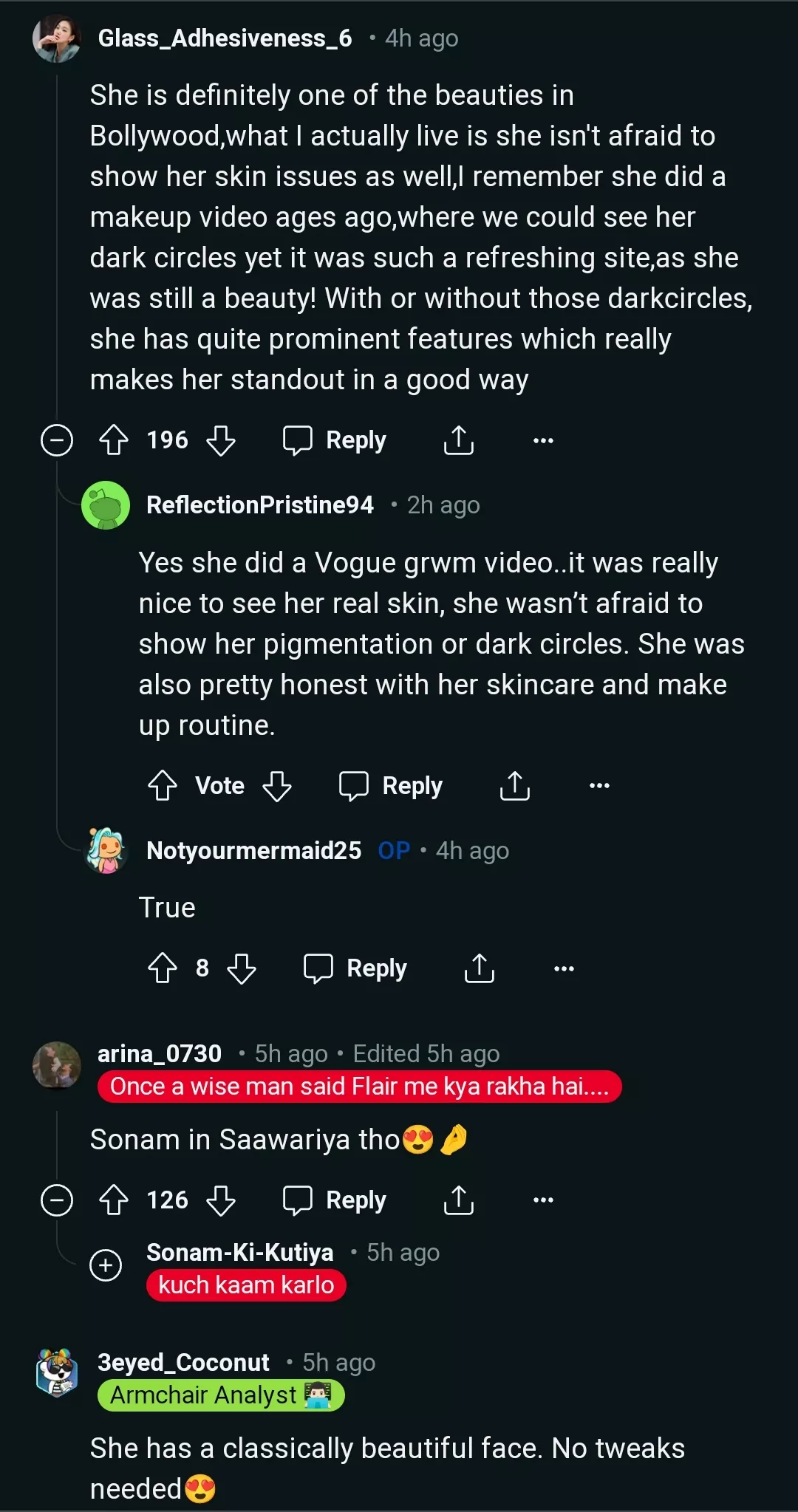Collapse arina_0730's comment thread
798x1512 pixels.
point(57,1200)
